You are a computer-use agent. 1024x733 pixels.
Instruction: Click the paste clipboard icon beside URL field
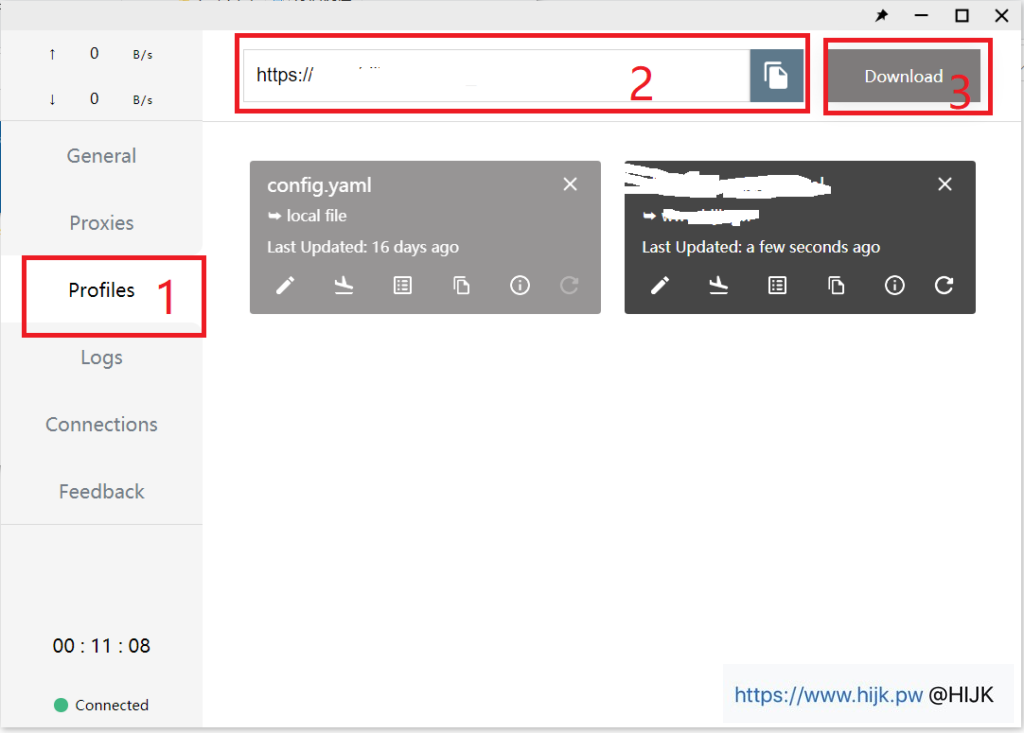point(776,76)
